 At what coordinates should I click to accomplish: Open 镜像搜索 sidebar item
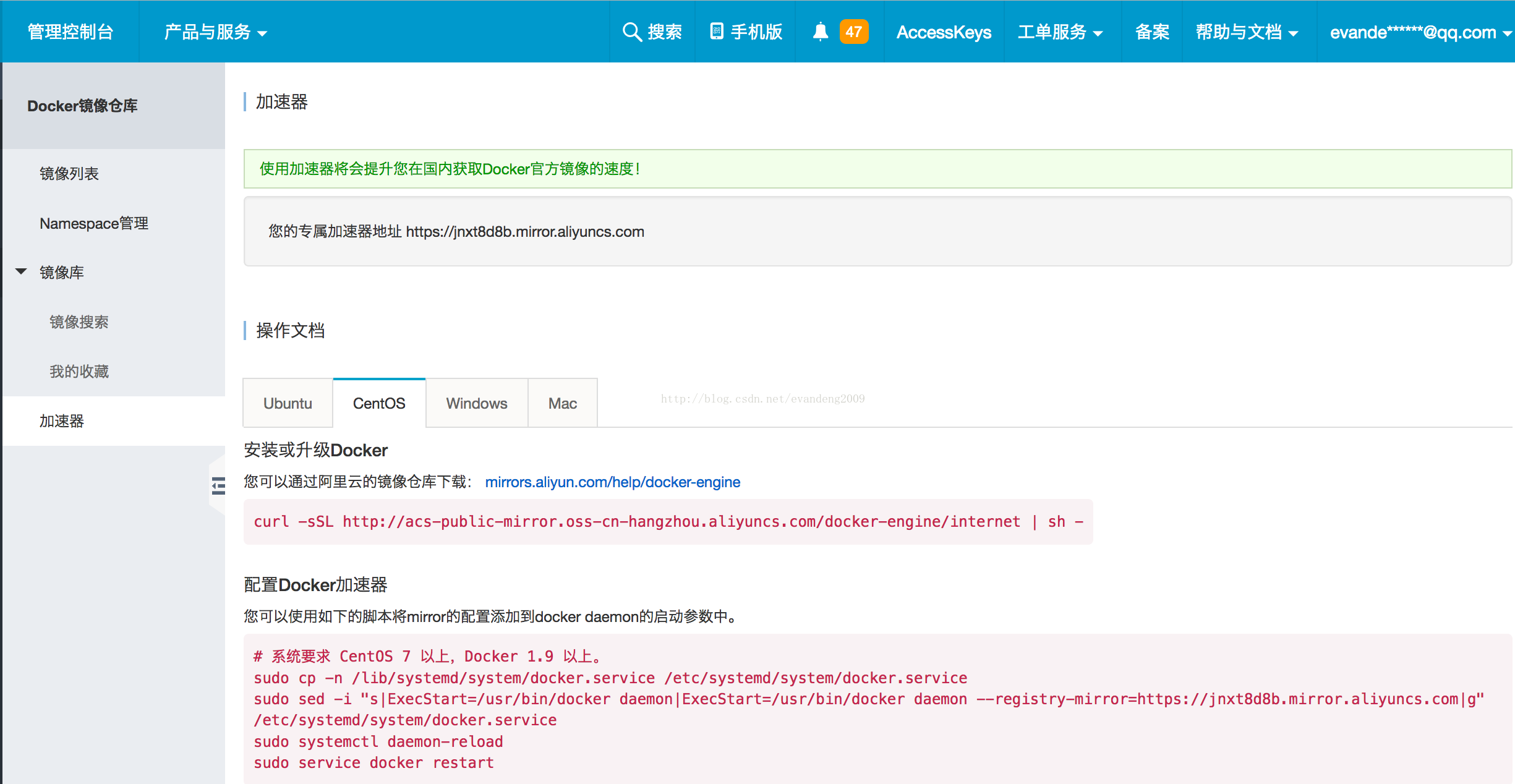79,322
